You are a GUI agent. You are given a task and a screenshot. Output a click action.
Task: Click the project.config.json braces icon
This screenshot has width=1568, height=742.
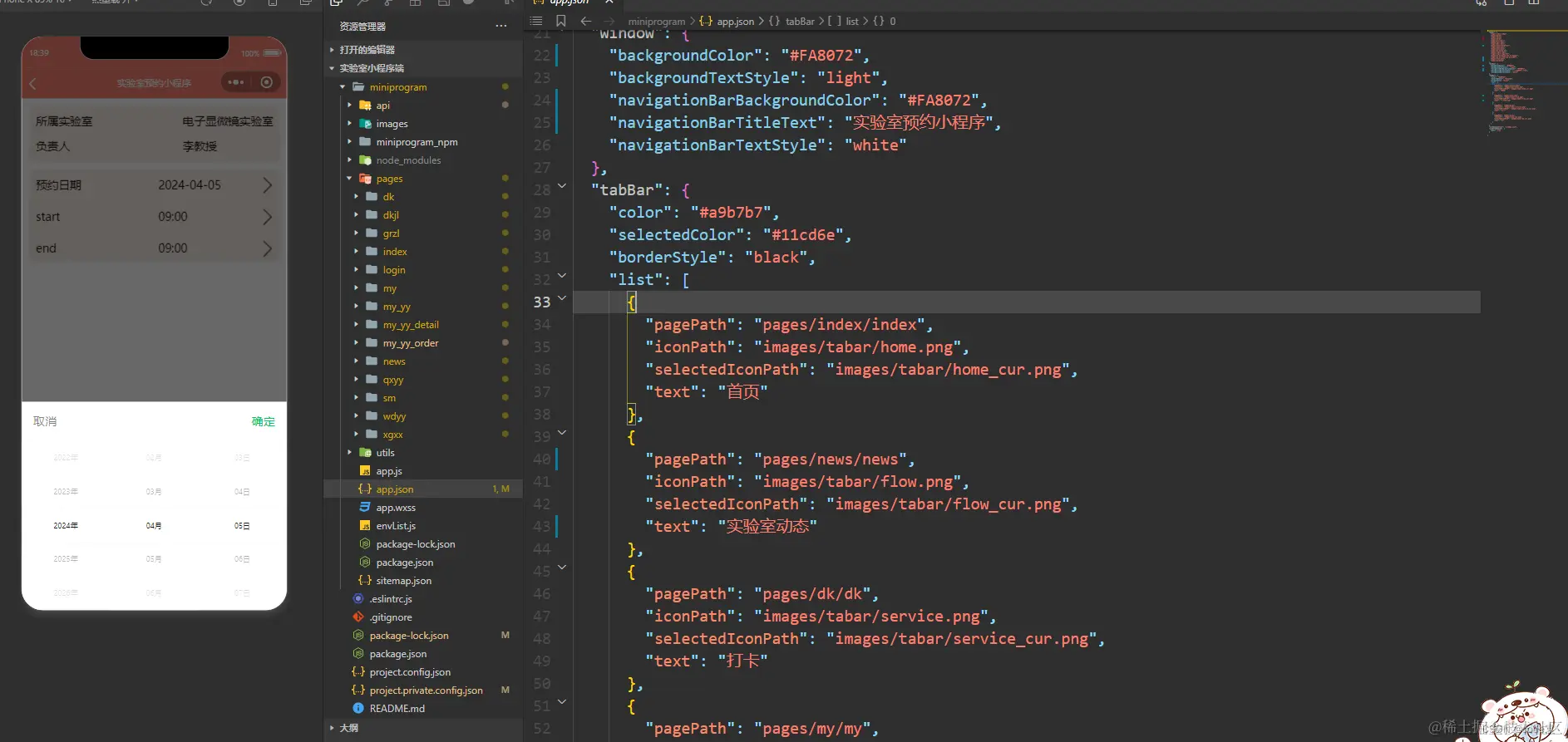coord(358,672)
